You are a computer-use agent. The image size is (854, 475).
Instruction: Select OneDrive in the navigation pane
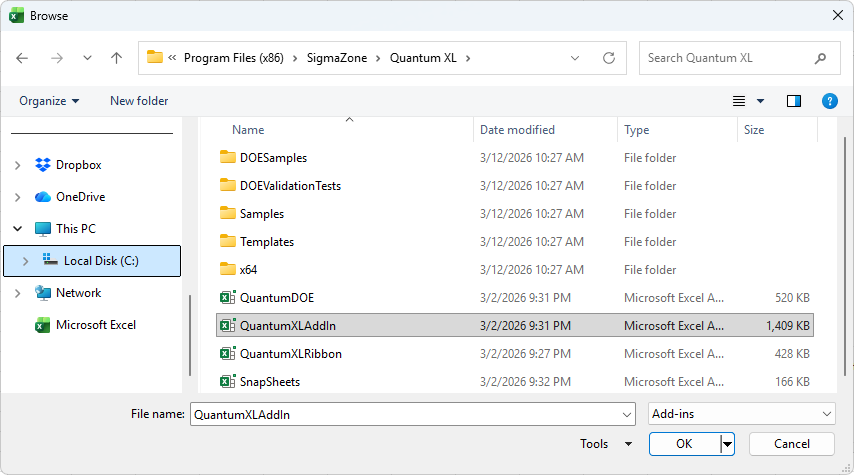tap(81, 197)
